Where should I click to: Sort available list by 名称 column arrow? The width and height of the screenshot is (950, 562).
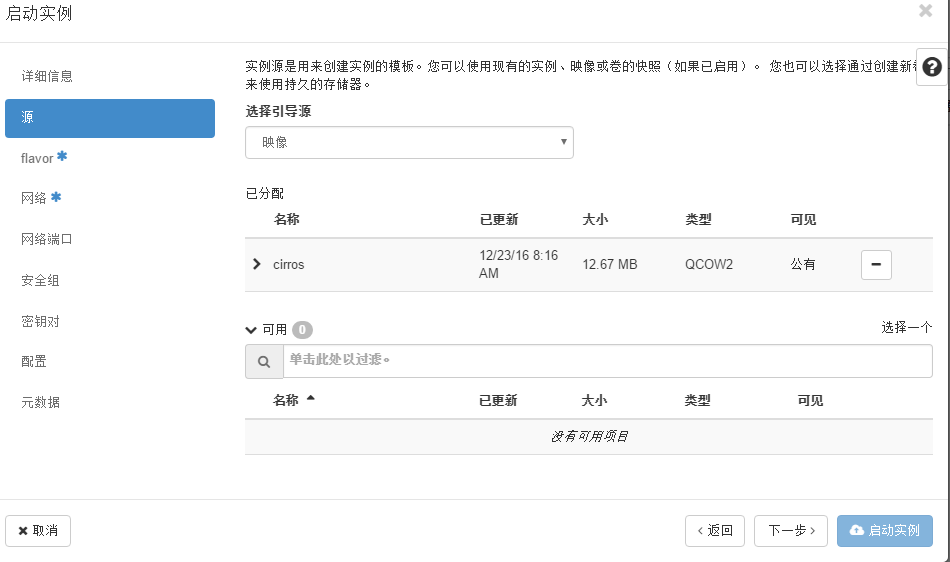[311, 398]
